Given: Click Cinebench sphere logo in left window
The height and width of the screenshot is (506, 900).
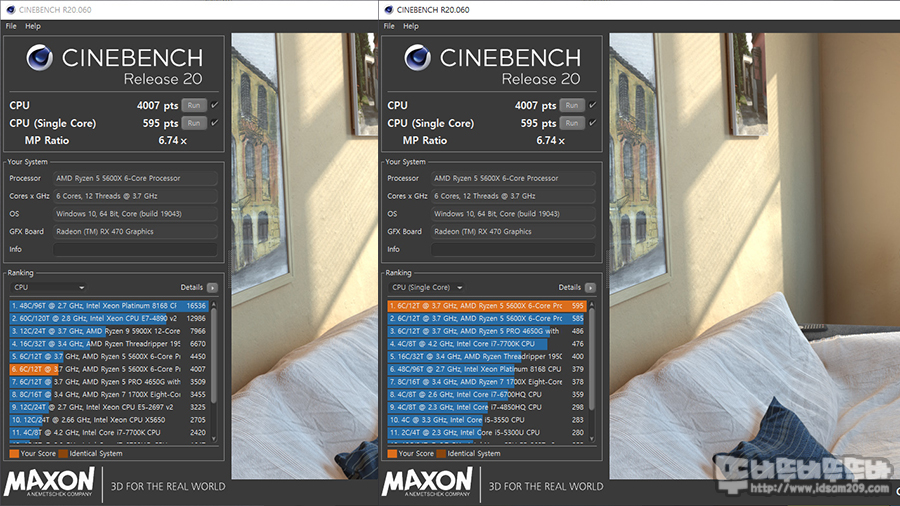Looking at the screenshot, I should pyautogui.click(x=40, y=57).
